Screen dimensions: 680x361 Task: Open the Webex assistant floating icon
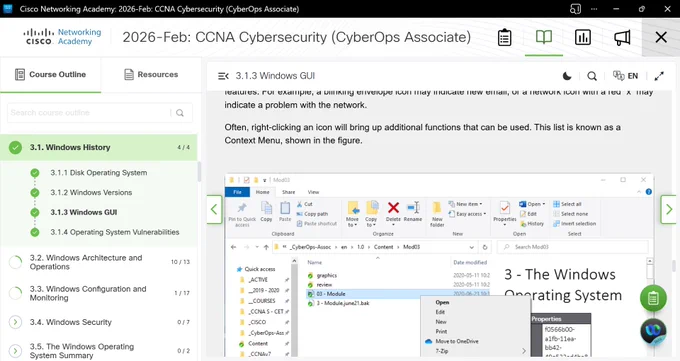coord(653,331)
